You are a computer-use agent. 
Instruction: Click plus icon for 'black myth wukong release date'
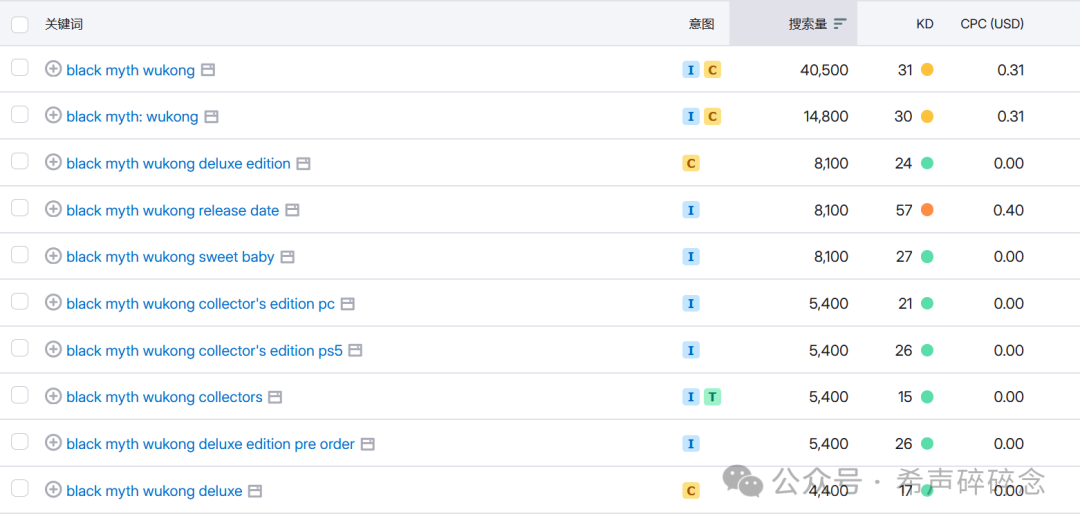tap(53, 209)
